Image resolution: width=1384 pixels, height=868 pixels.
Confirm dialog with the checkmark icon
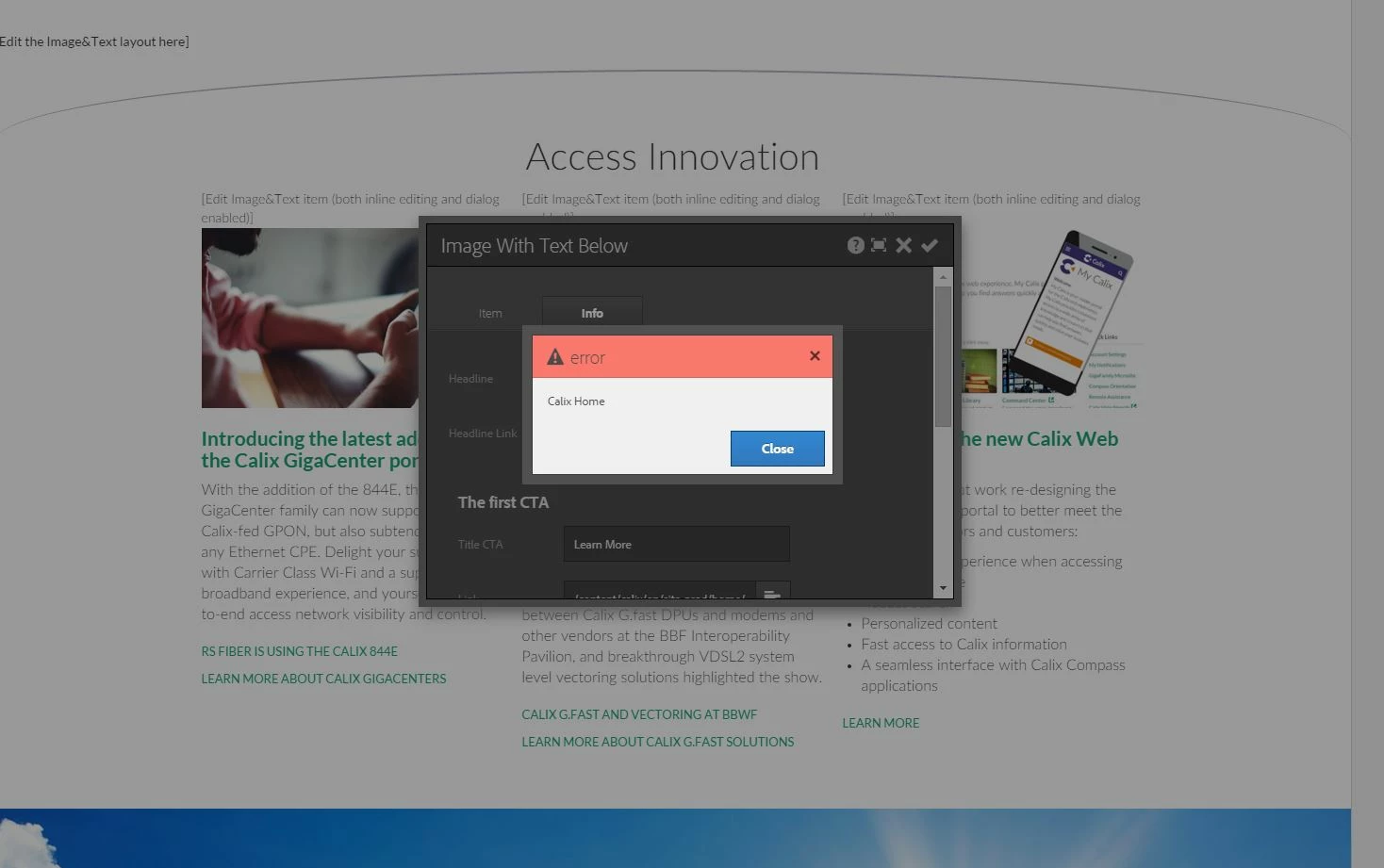(x=930, y=245)
